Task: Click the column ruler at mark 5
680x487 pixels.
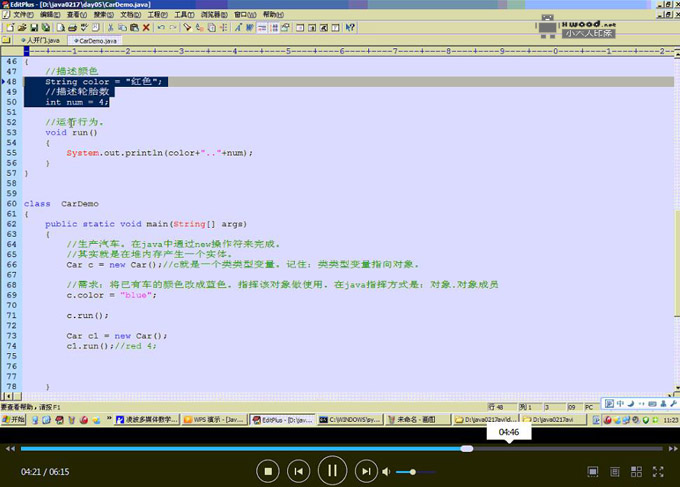Action: (288, 51)
